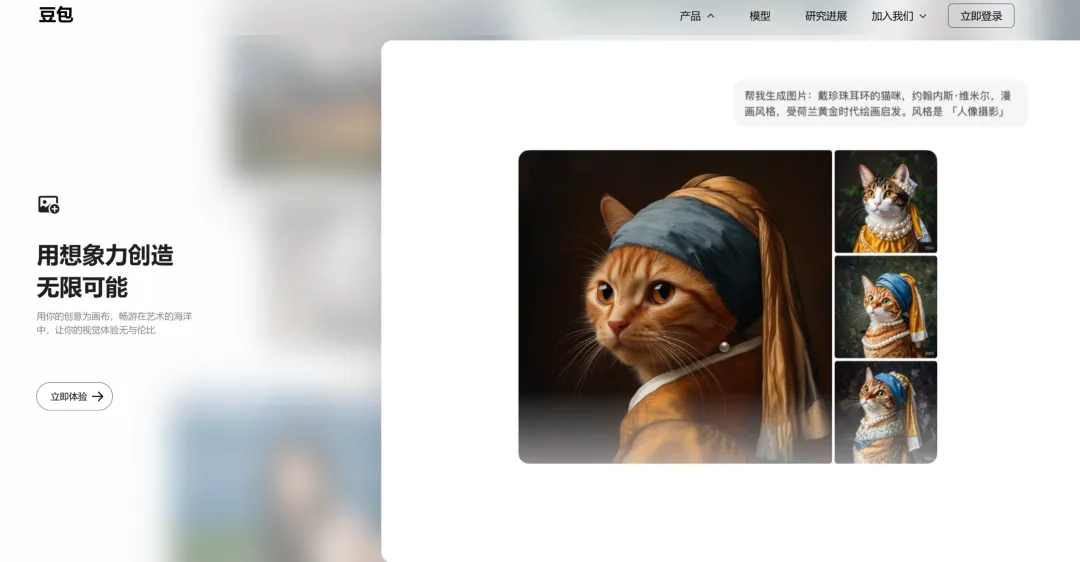
Task: Click the 豆包 logo
Action: pyautogui.click(x=56, y=14)
